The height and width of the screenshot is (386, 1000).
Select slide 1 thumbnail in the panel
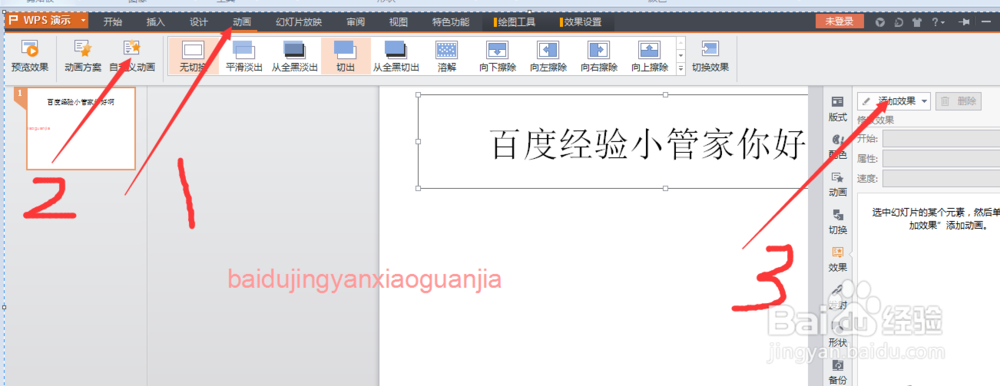tap(81, 129)
